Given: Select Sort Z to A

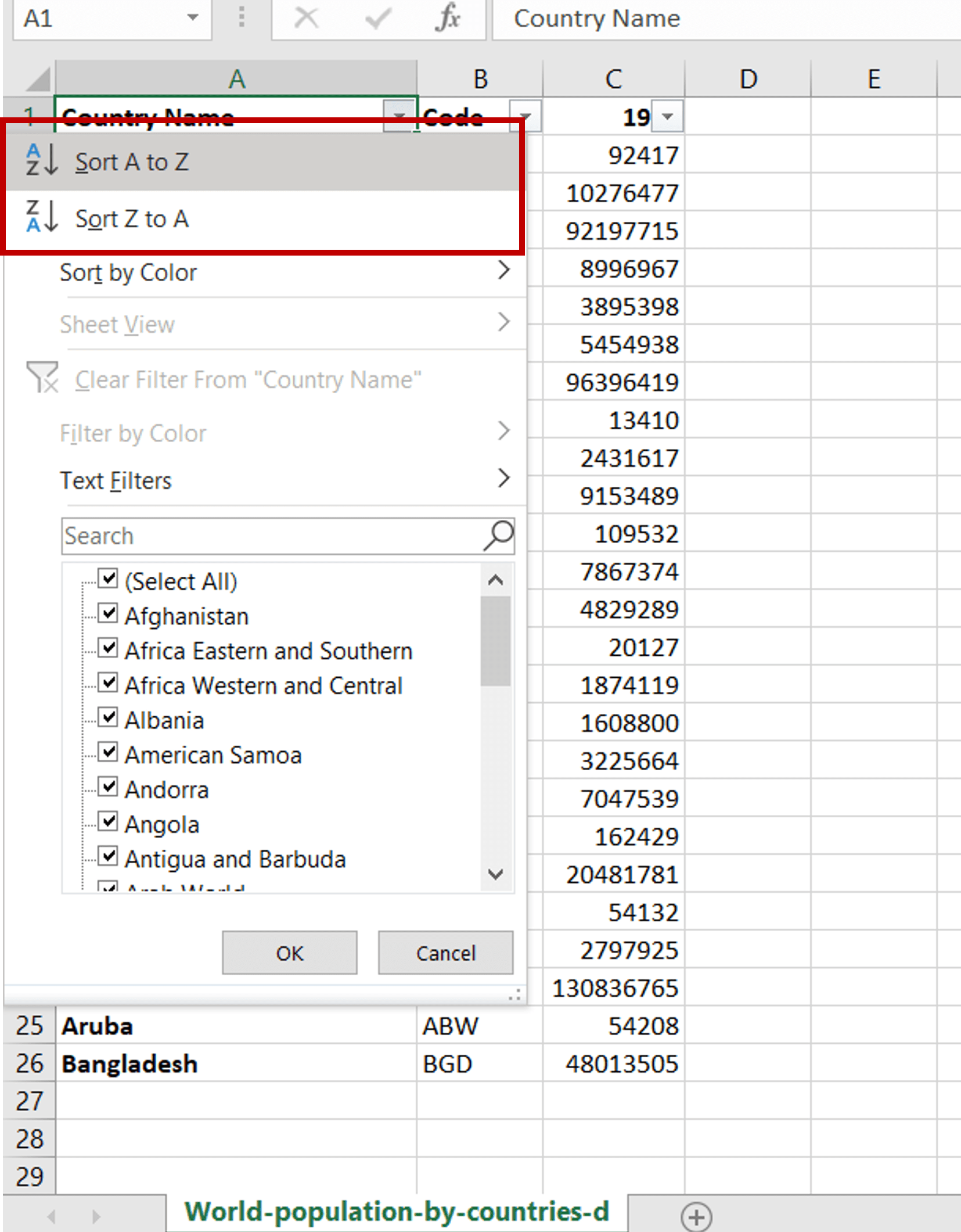Looking at the screenshot, I should point(132,218).
